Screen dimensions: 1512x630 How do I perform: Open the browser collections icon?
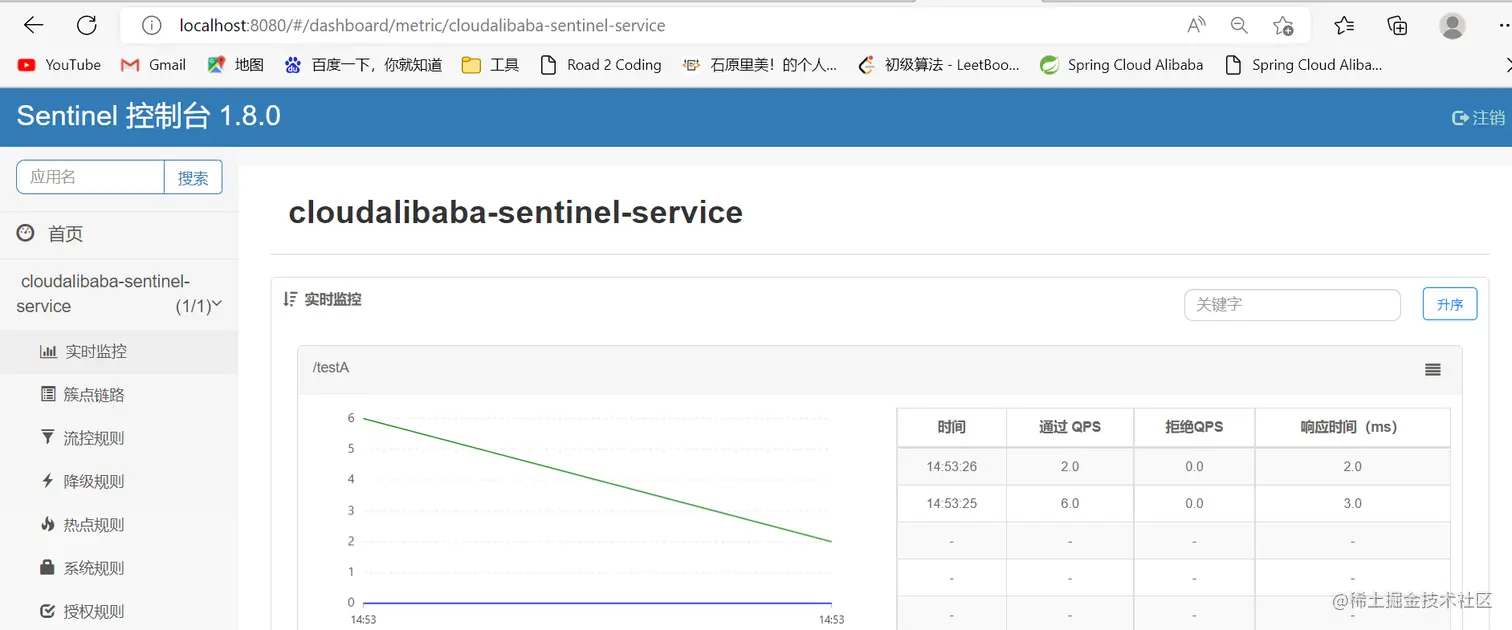click(1397, 26)
